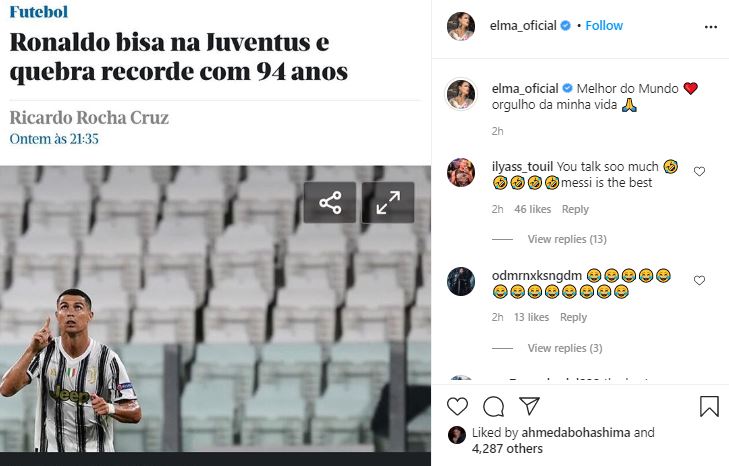Reply to the ilyass_touil comment

pos(575,209)
